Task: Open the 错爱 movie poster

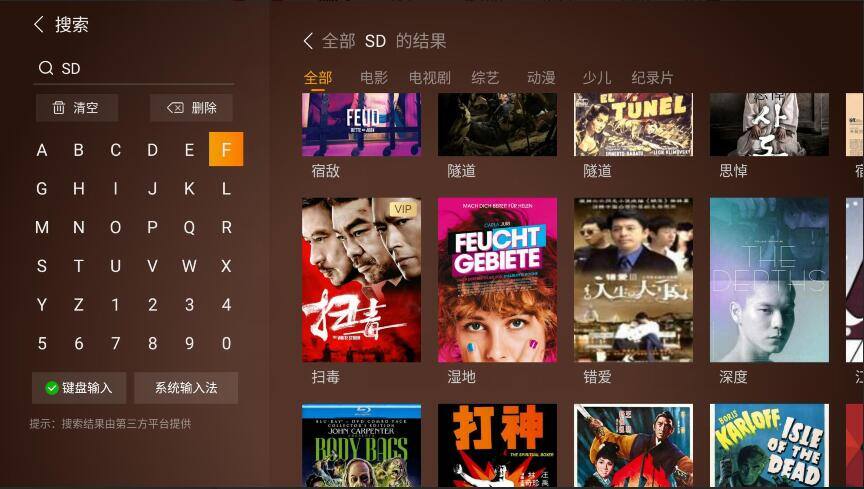Action: (634, 280)
